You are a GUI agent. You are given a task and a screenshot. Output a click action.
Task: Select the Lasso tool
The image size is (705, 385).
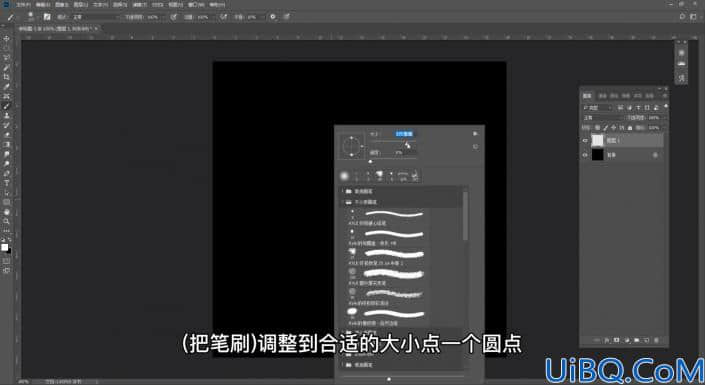6,58
